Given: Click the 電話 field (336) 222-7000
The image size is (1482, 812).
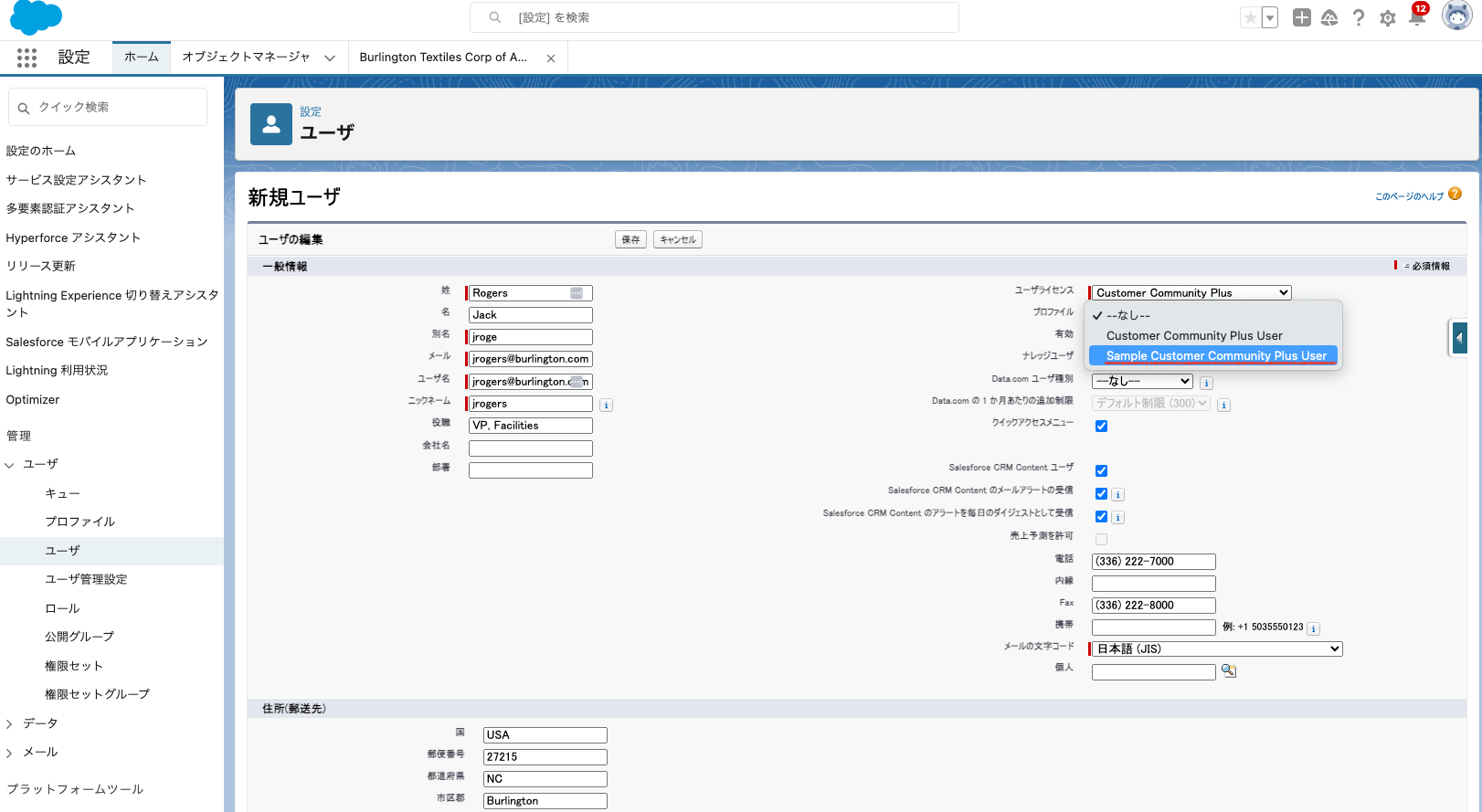Looking at the screenshot, I should [x=1153, y=562].
